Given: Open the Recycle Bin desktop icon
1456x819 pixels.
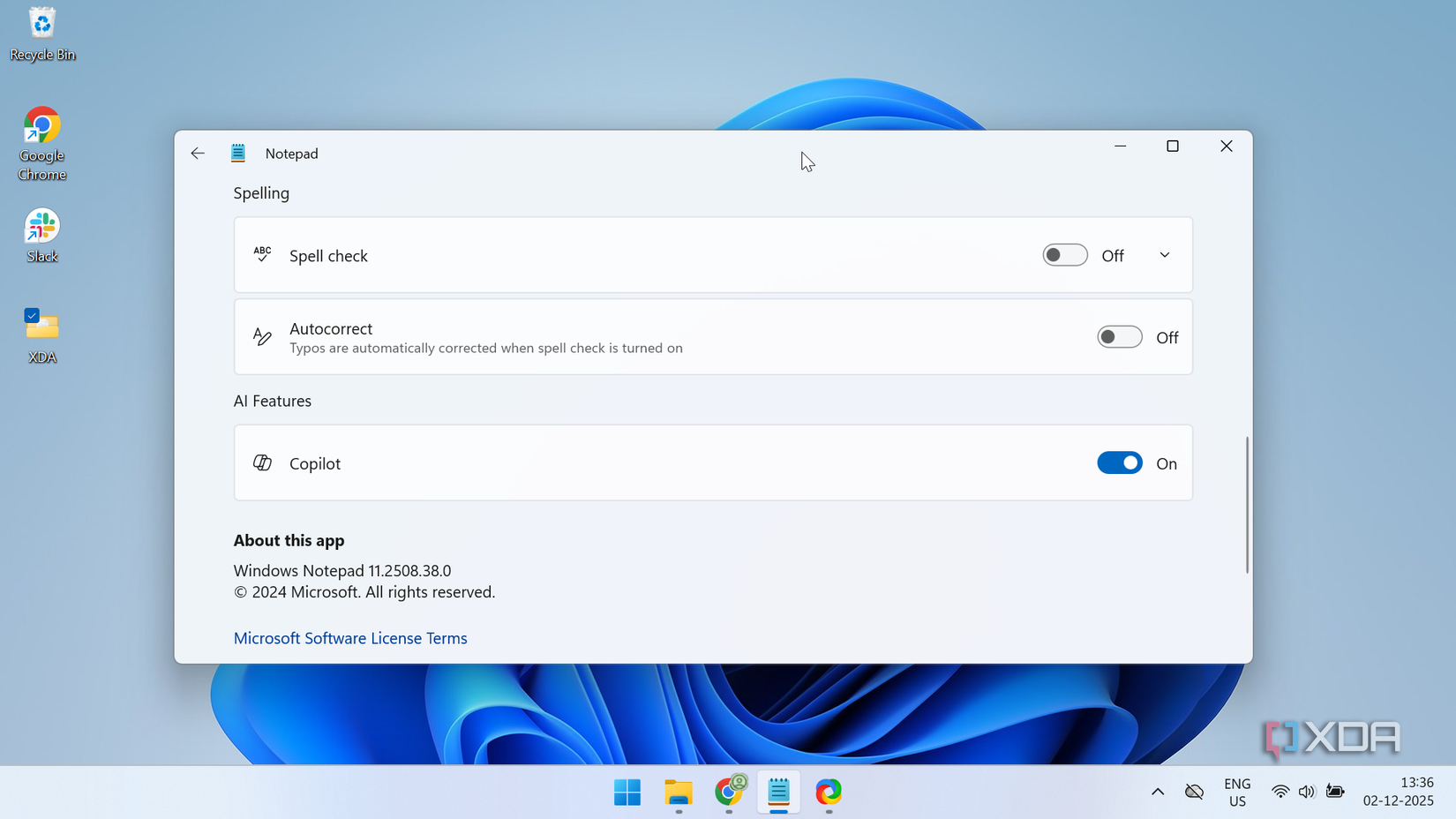Looking at the screenshot, I should tap(42, 34).
